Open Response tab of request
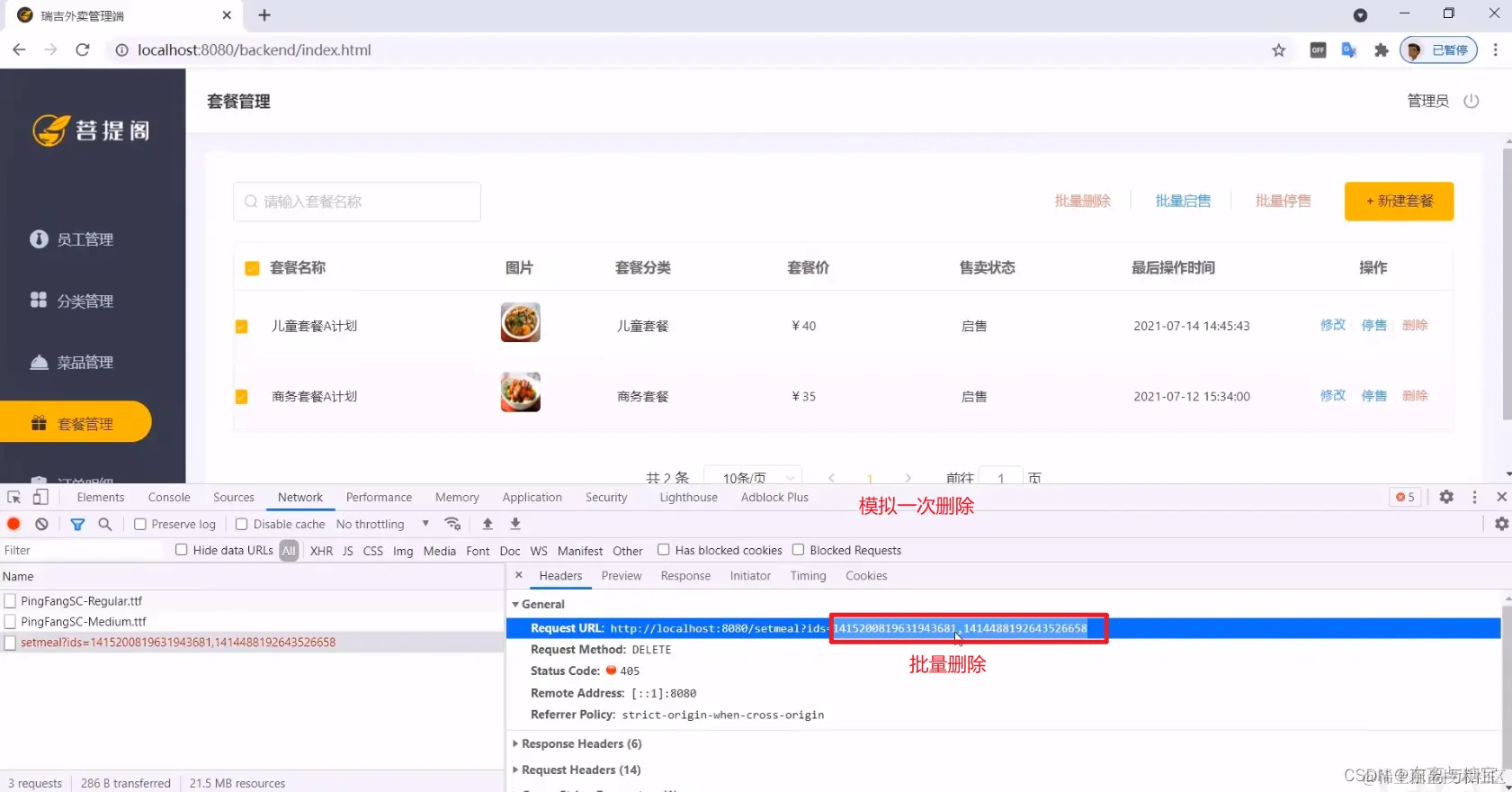 (x=685, y=575)
